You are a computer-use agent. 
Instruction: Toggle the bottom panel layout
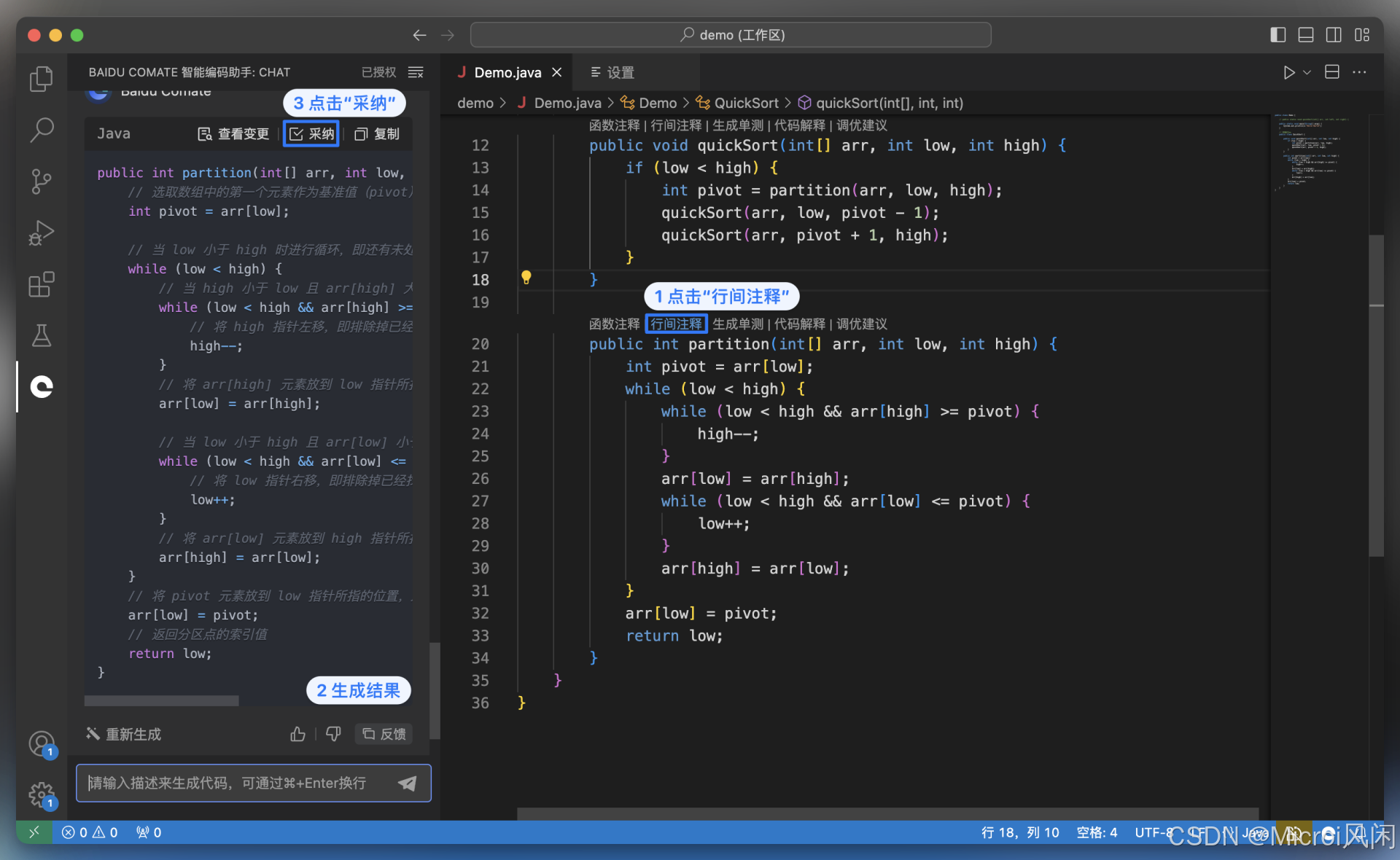(x=1305, y=35)
